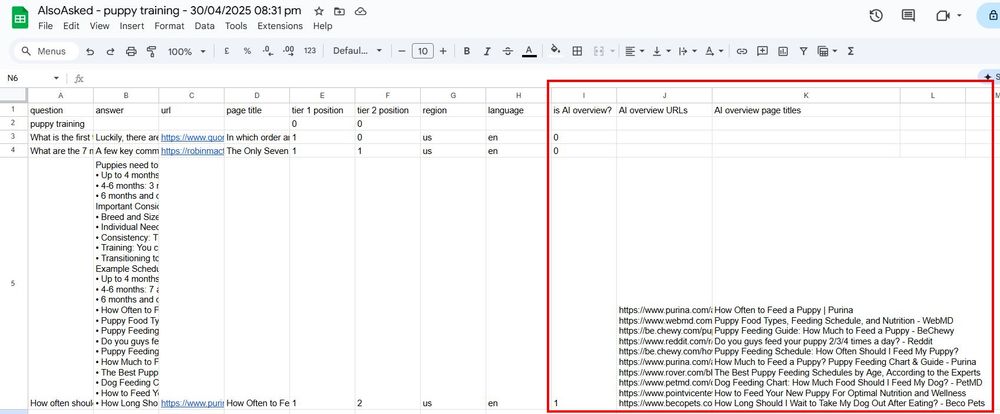The height and width of the screenshot is (414, 1000).
Task: Undo the last action
Action: tap(90, 51)
